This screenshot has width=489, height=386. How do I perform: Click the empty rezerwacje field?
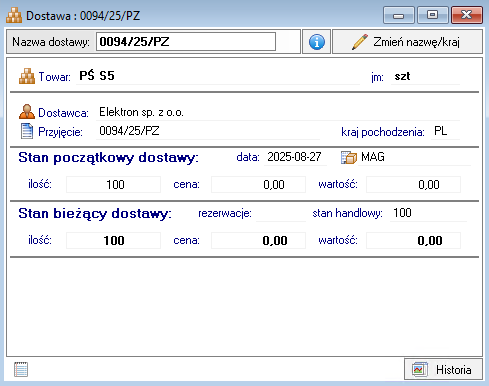[x=281, y=213]
